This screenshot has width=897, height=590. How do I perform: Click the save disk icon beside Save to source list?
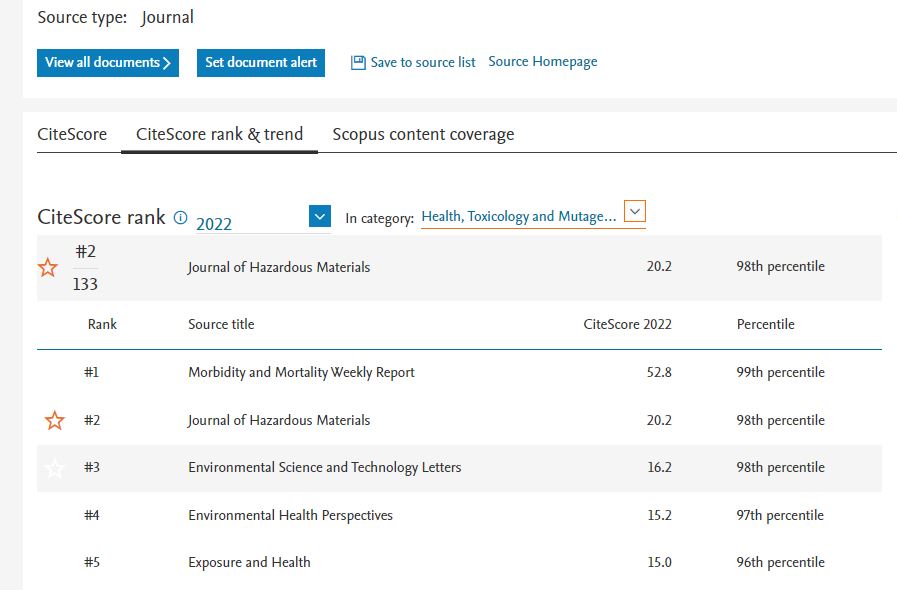click(x=358, y=62)
